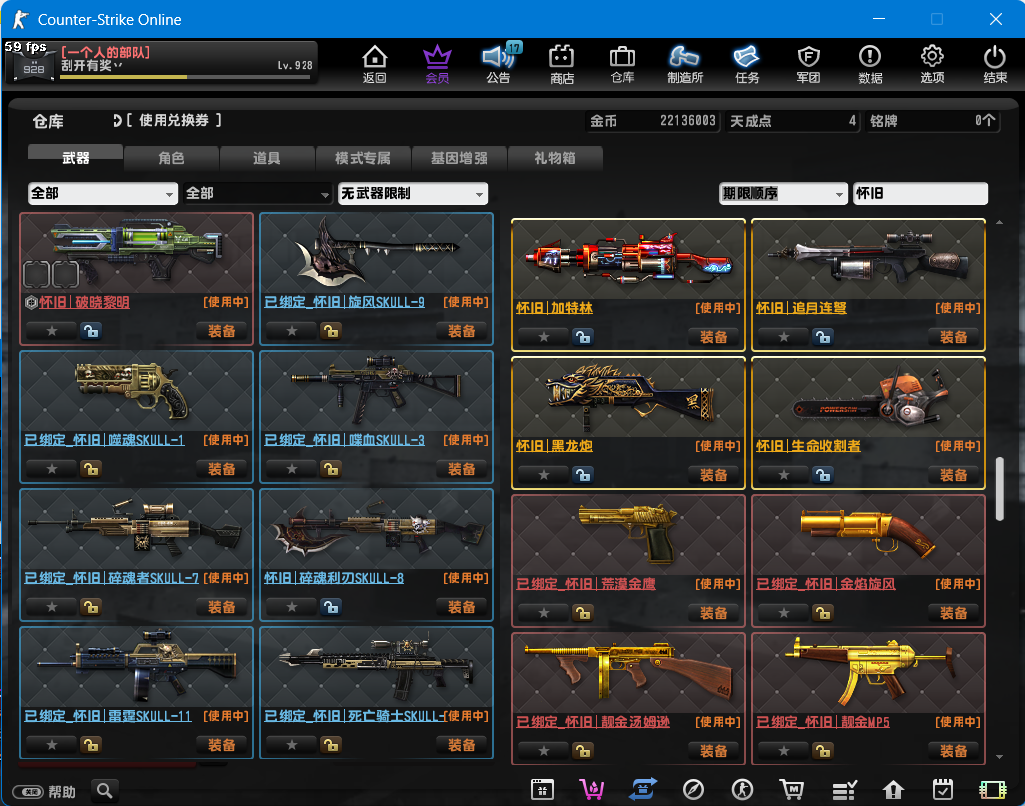This screenshot has width=1025, height=806.
Task: Open the pink shopping cart icon
Action: [x=592, y=790]
